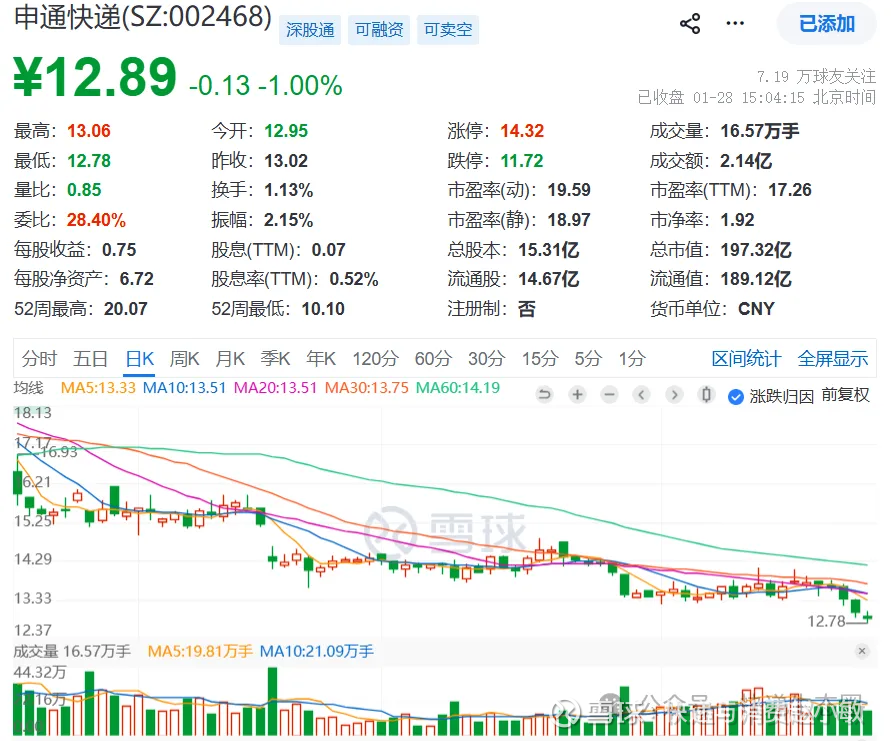Click the 成交额 value 2.14亿
Screen dimensions: 891x741
[x=746, y=161]
